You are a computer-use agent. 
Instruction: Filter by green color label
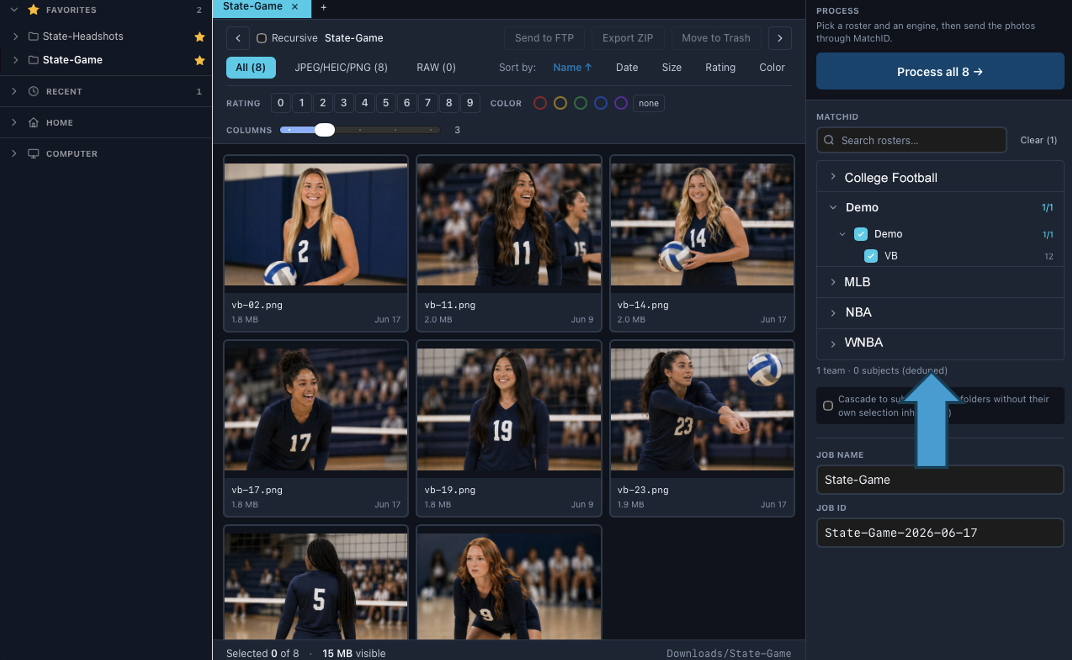pos(580,103)
